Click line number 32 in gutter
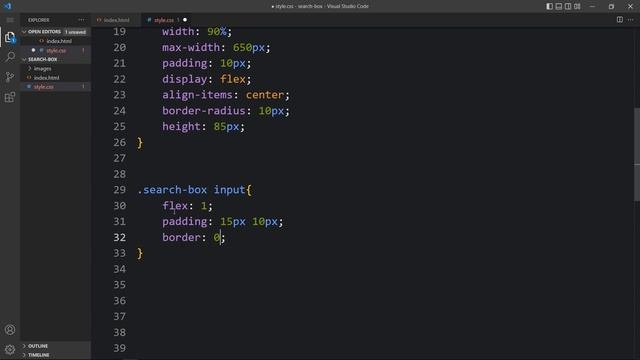 pyautogui.click(x=120, y=238)
